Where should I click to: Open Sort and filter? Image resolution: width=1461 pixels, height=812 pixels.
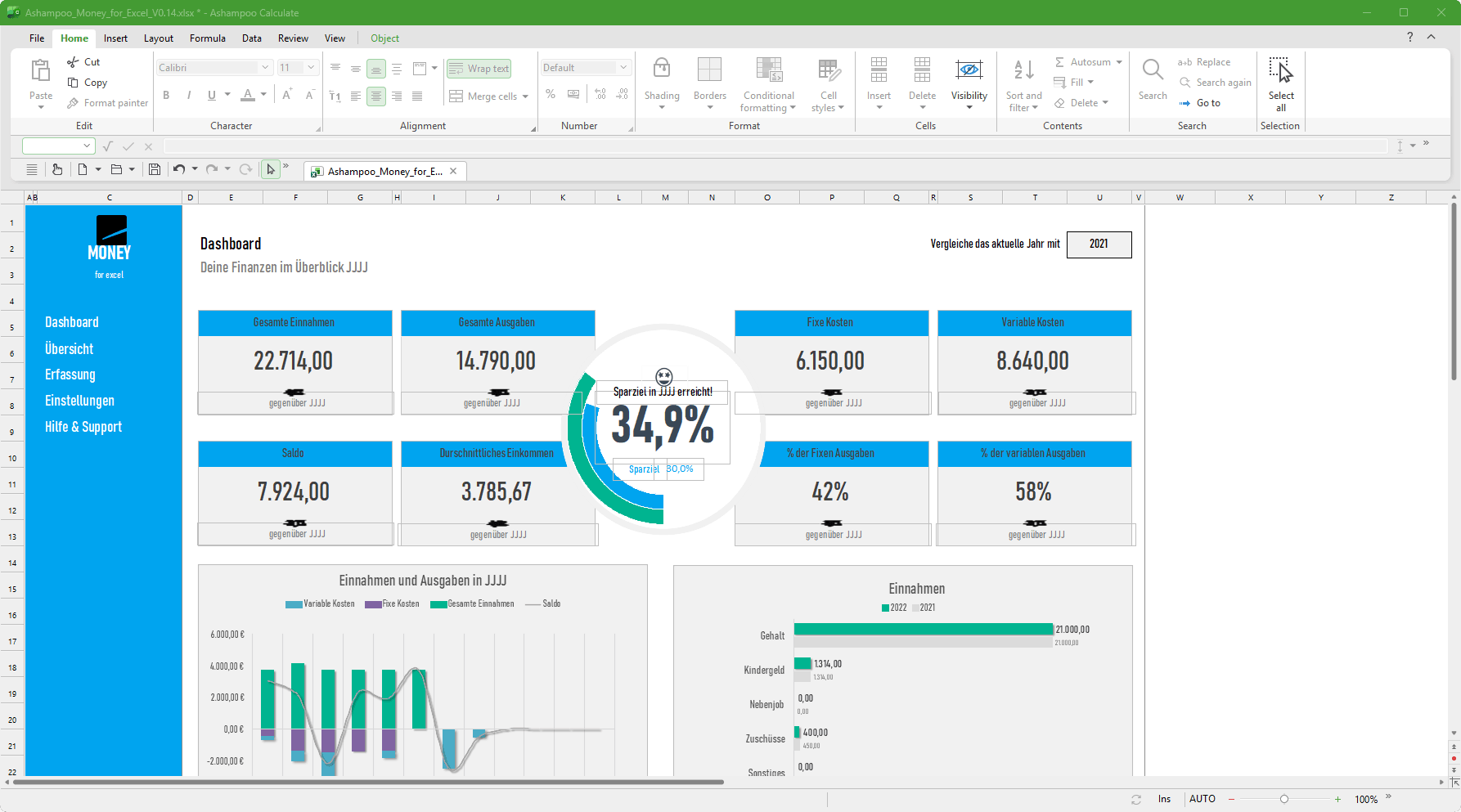[1023, 84]
